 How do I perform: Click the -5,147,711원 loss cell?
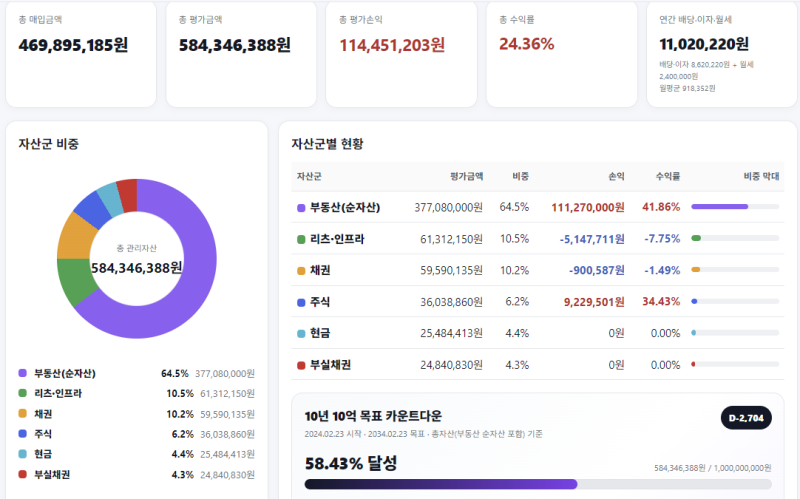(x=592, y=239)
